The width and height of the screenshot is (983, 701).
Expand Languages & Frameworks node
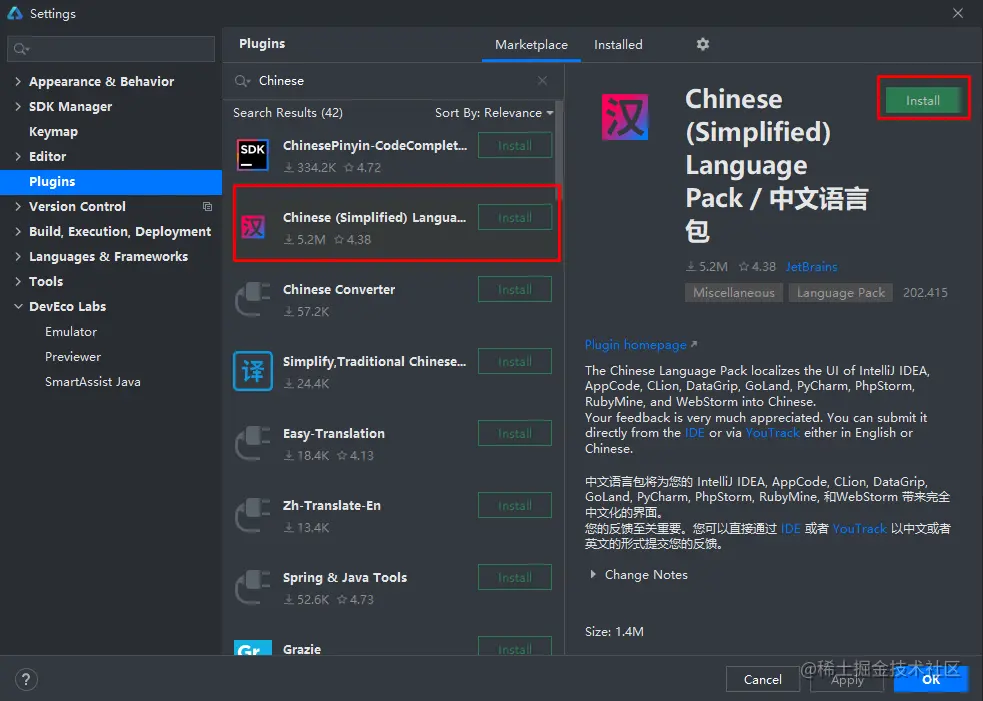tap(18, 256)
